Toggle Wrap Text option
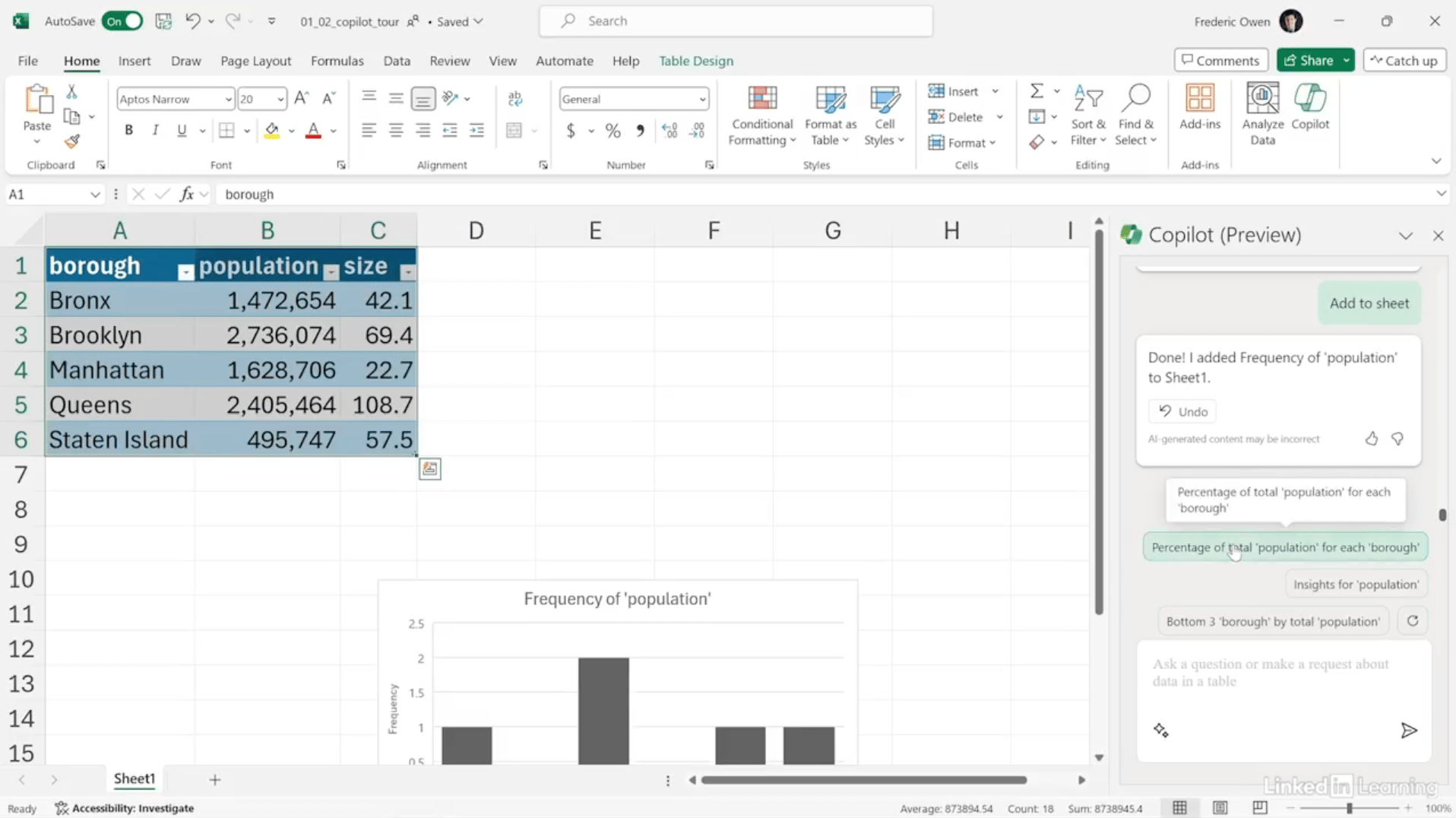This screenshot has width=1456, height=818. point(515,98)
